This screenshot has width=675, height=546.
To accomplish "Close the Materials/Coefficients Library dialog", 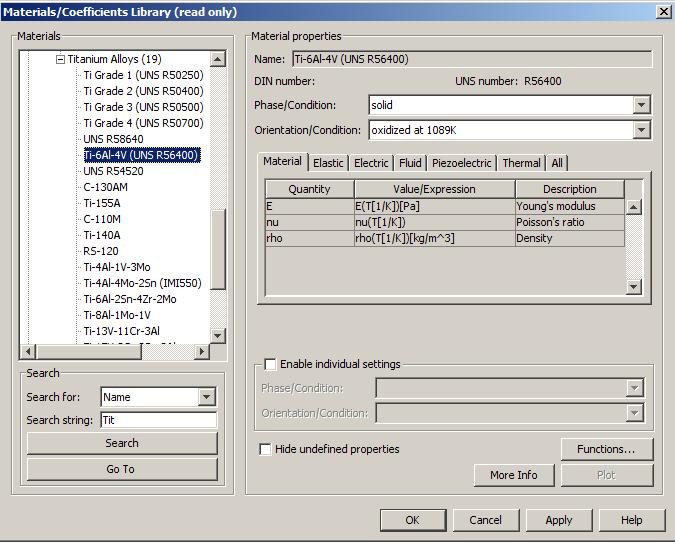I will [x=663, y=12].
